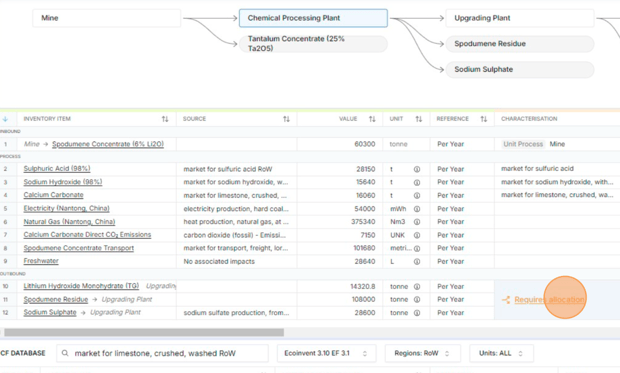Viewport: 620px width, 373px height.
Task: Open unit info icon for Sodium Sulphate row
Action: coord(417,313)
